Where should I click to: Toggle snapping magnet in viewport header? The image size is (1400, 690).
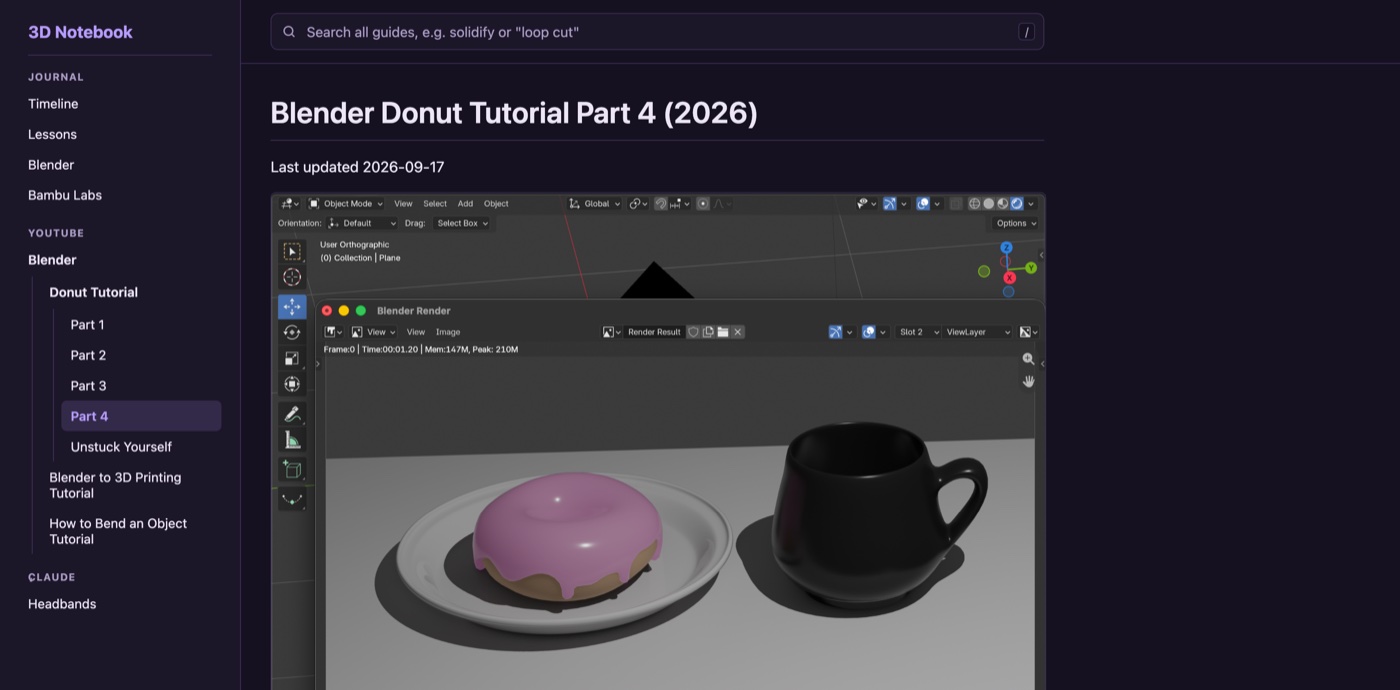coord(661,204)
